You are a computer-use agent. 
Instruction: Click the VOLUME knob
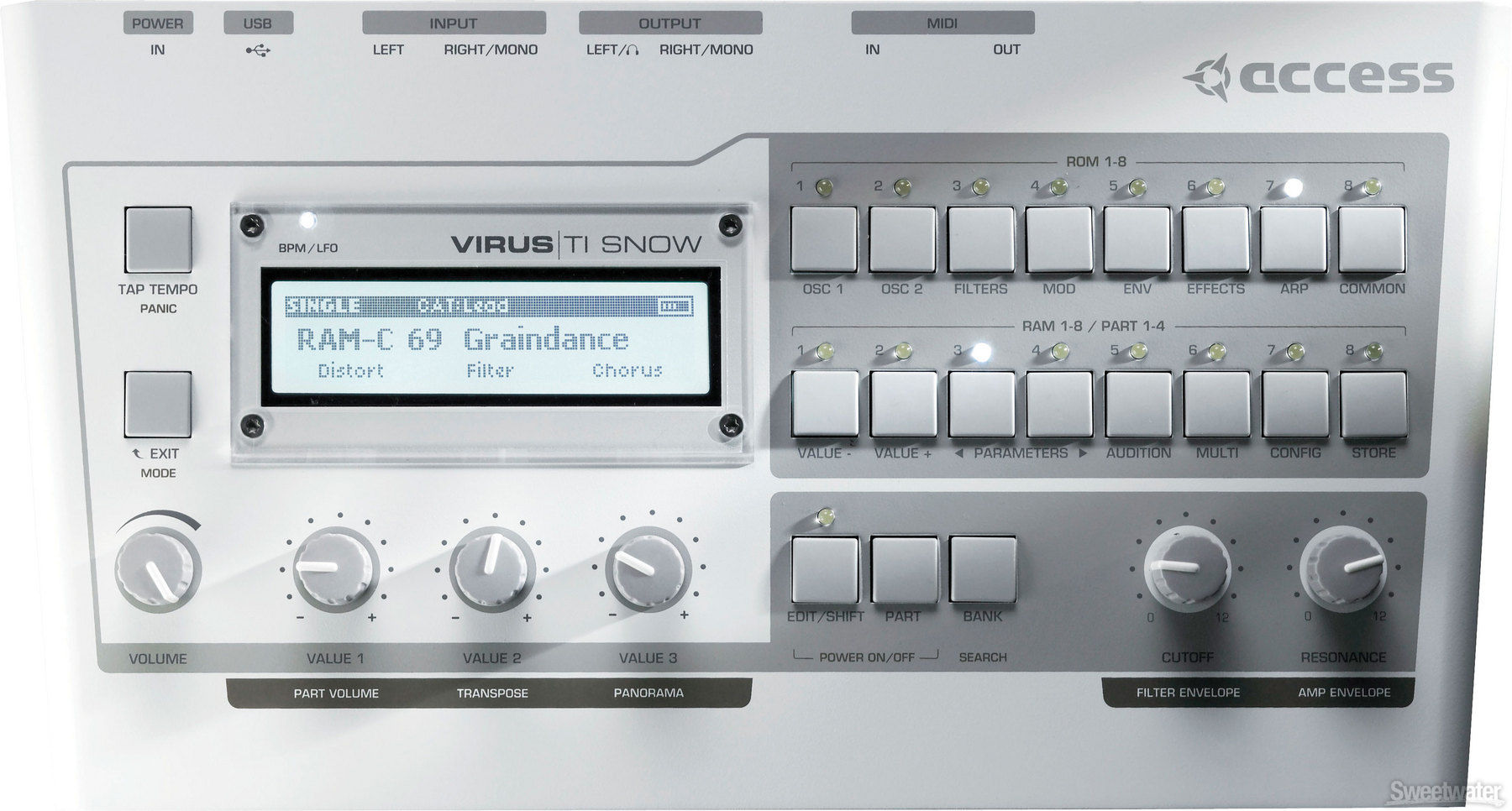tap(158, 568)
